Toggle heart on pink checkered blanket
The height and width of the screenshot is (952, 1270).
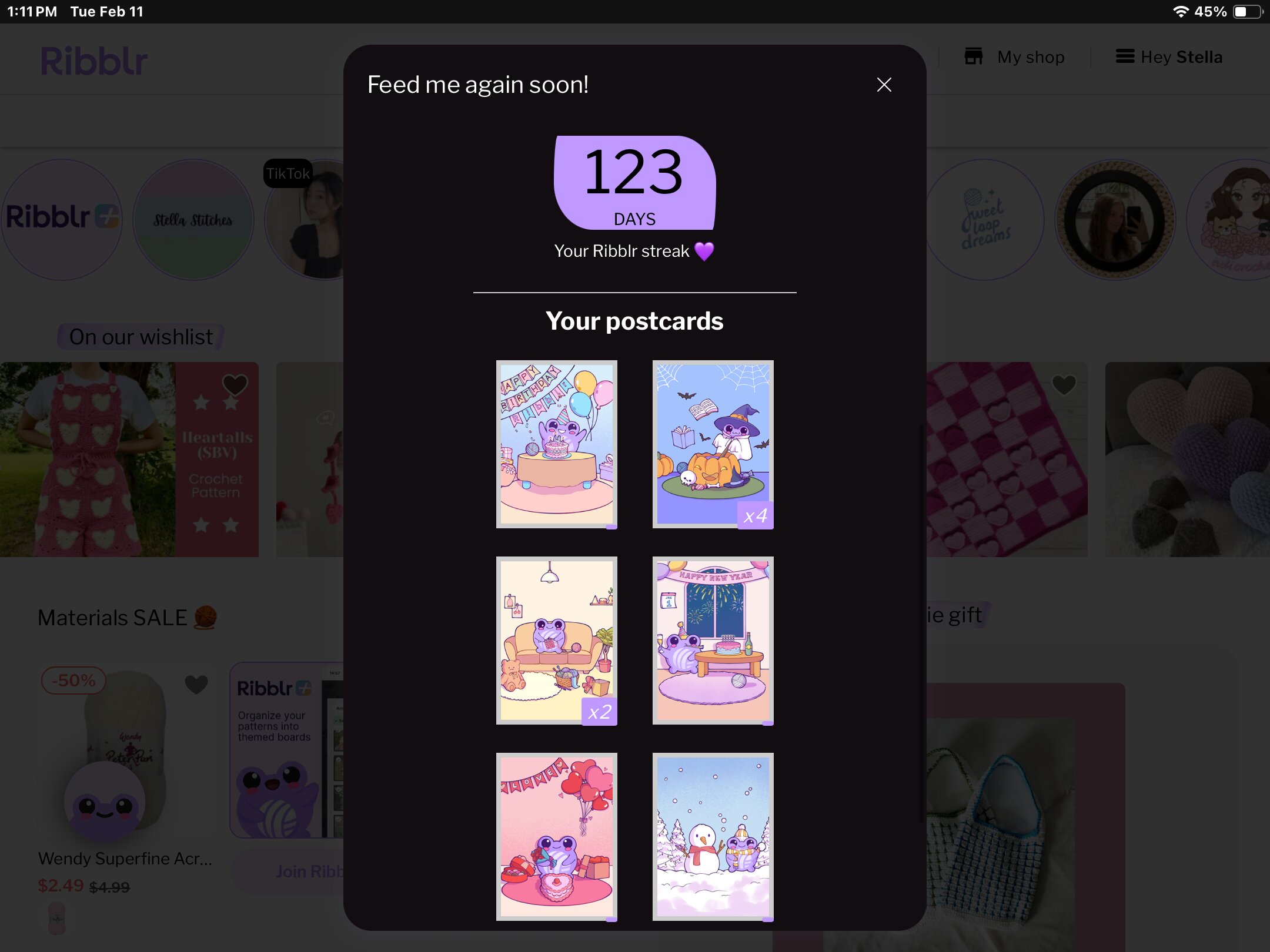[x=1064, y=386]
